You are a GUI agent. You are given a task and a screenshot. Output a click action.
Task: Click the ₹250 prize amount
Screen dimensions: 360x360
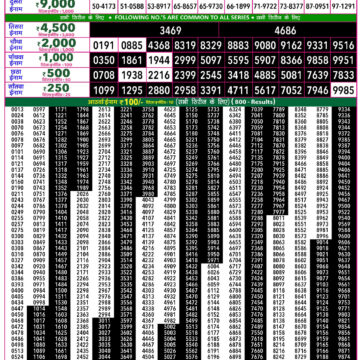pyautogui.click(x=56, y=88)
